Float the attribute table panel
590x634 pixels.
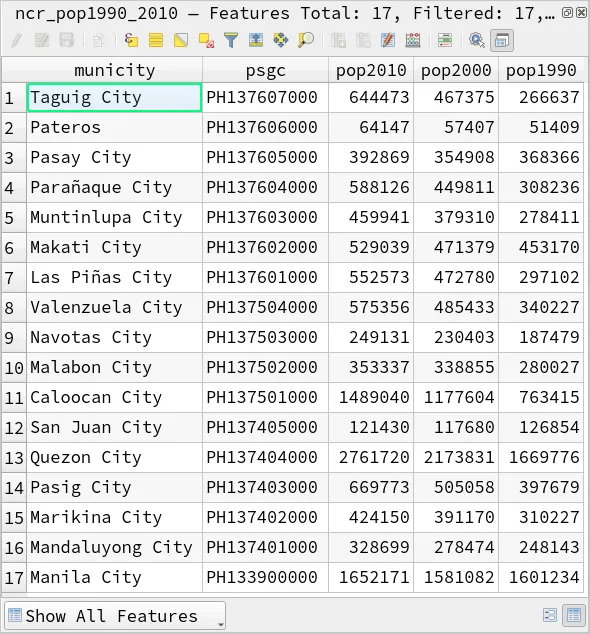click(567, 13)
